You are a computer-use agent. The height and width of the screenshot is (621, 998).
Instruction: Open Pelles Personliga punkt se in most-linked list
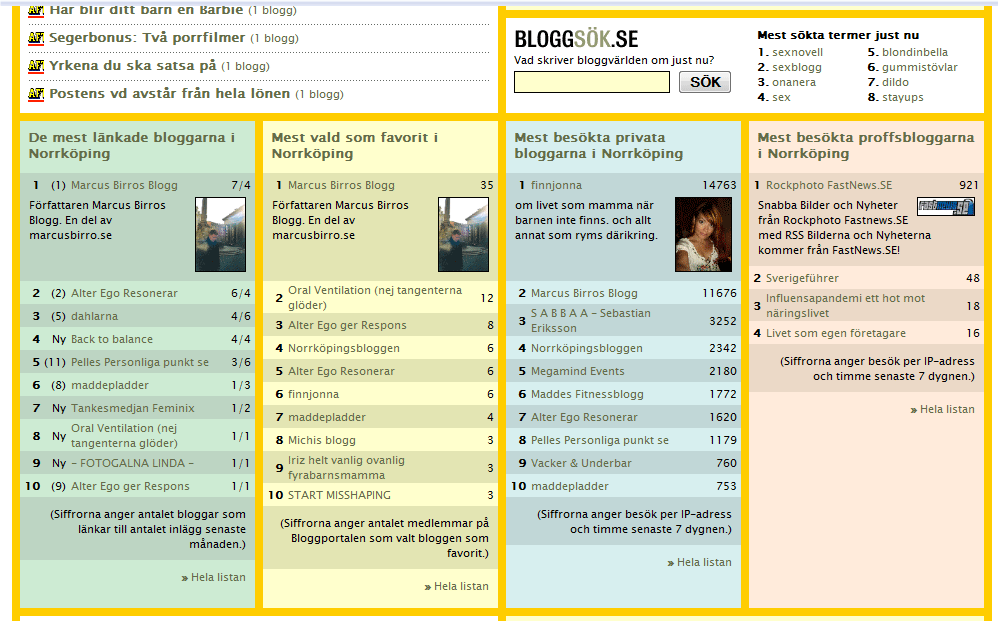[140, 362]
